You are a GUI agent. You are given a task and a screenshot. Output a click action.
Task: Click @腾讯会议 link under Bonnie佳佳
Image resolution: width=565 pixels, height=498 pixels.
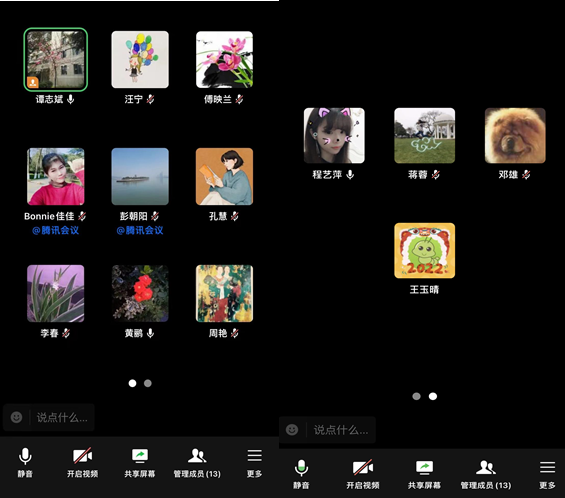(x=55, y=230)
